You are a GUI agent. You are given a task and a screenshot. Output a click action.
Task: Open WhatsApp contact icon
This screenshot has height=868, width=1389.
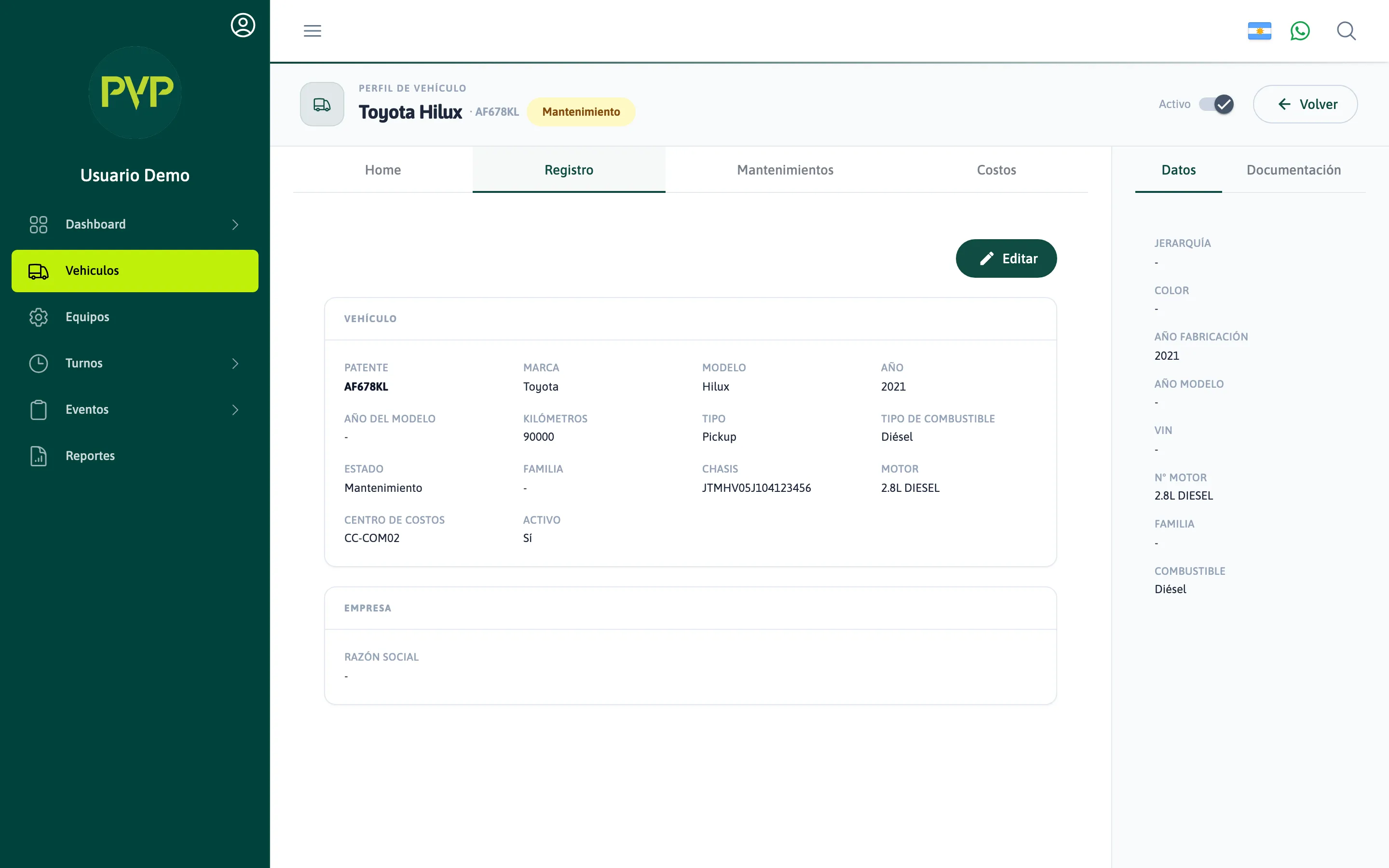[x=1300, y=31]
